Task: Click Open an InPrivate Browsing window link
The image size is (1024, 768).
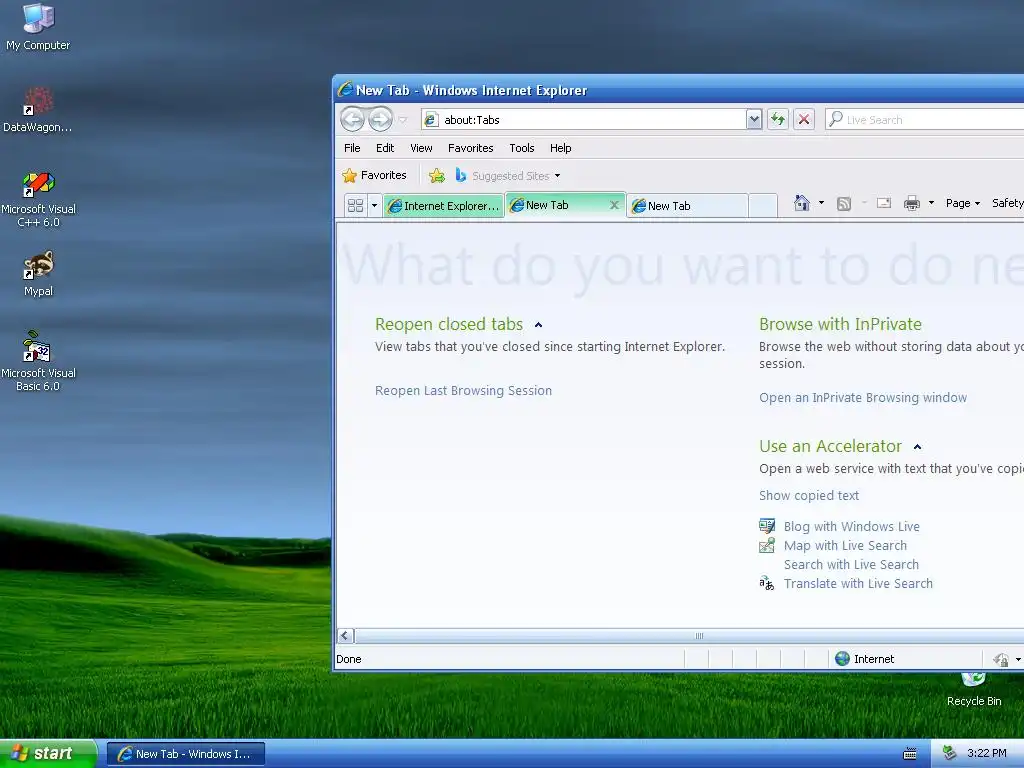Action: 863,398
